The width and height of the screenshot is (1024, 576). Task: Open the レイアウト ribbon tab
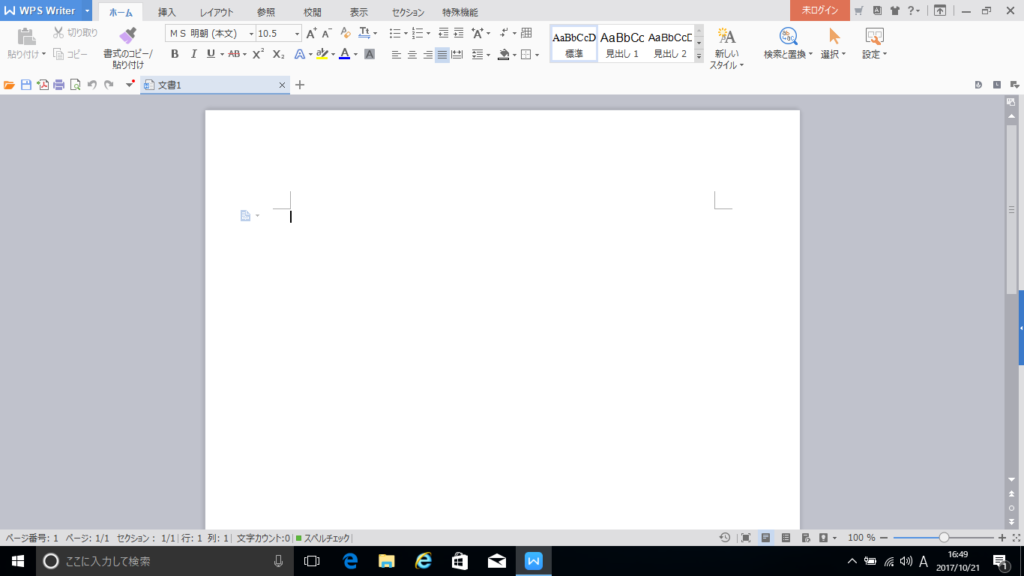point(219,13)
